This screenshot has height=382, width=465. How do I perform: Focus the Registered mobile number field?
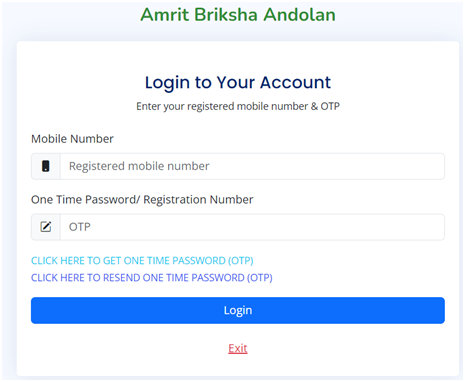(252, 166)
